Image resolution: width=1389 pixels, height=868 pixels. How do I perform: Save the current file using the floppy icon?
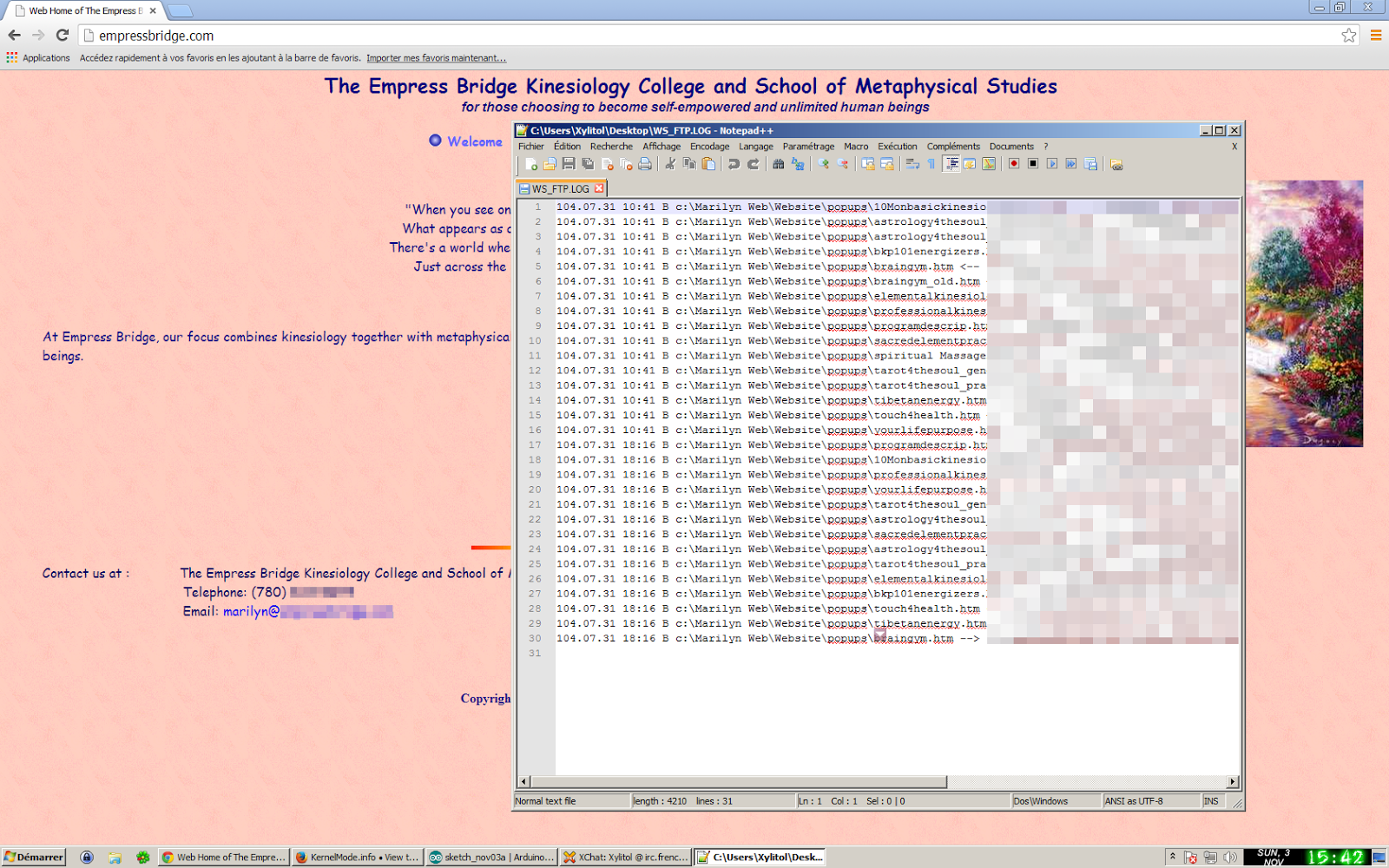click(569, 164)
